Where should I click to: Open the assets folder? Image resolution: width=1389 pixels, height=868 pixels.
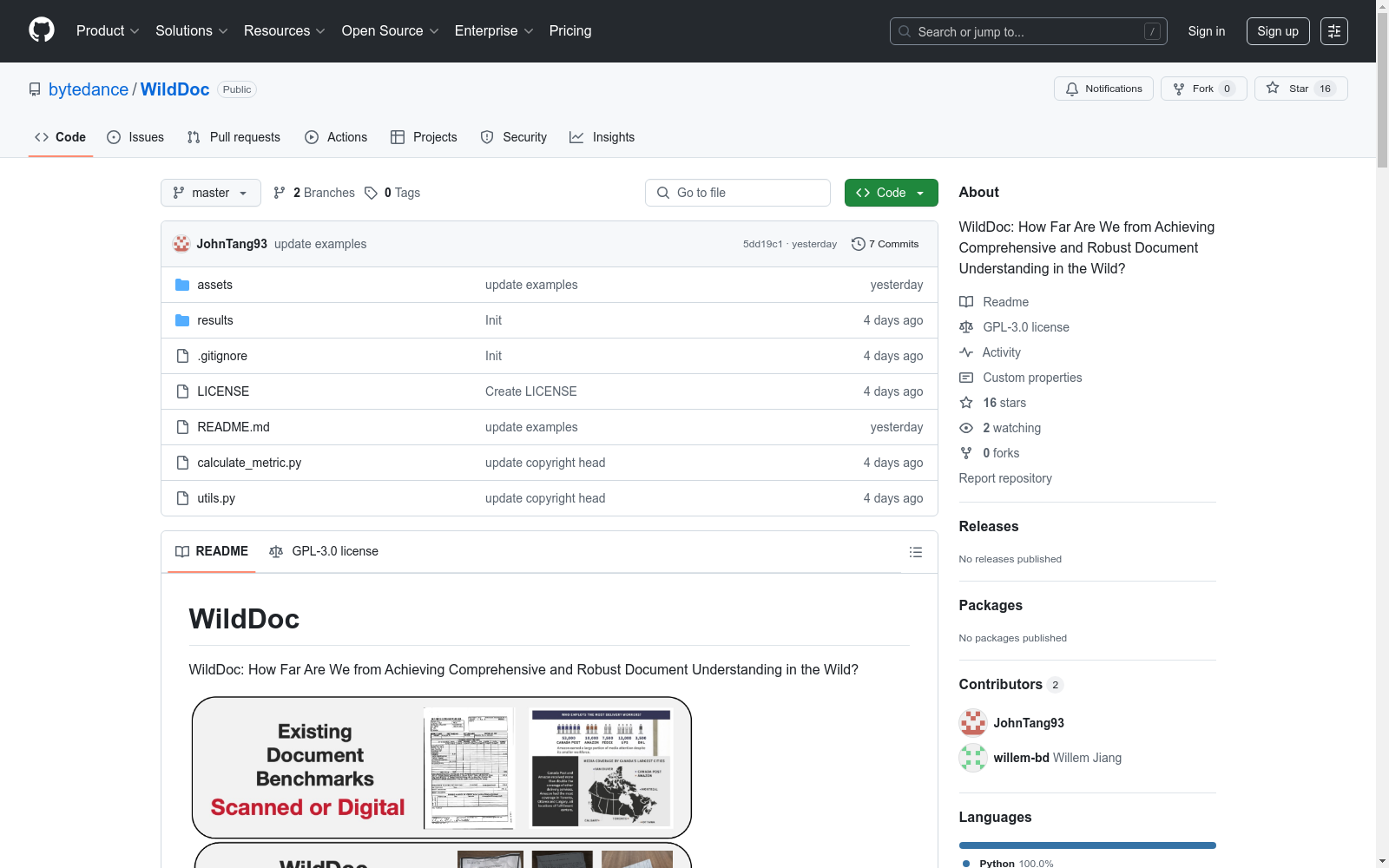[x=214, y=285]
